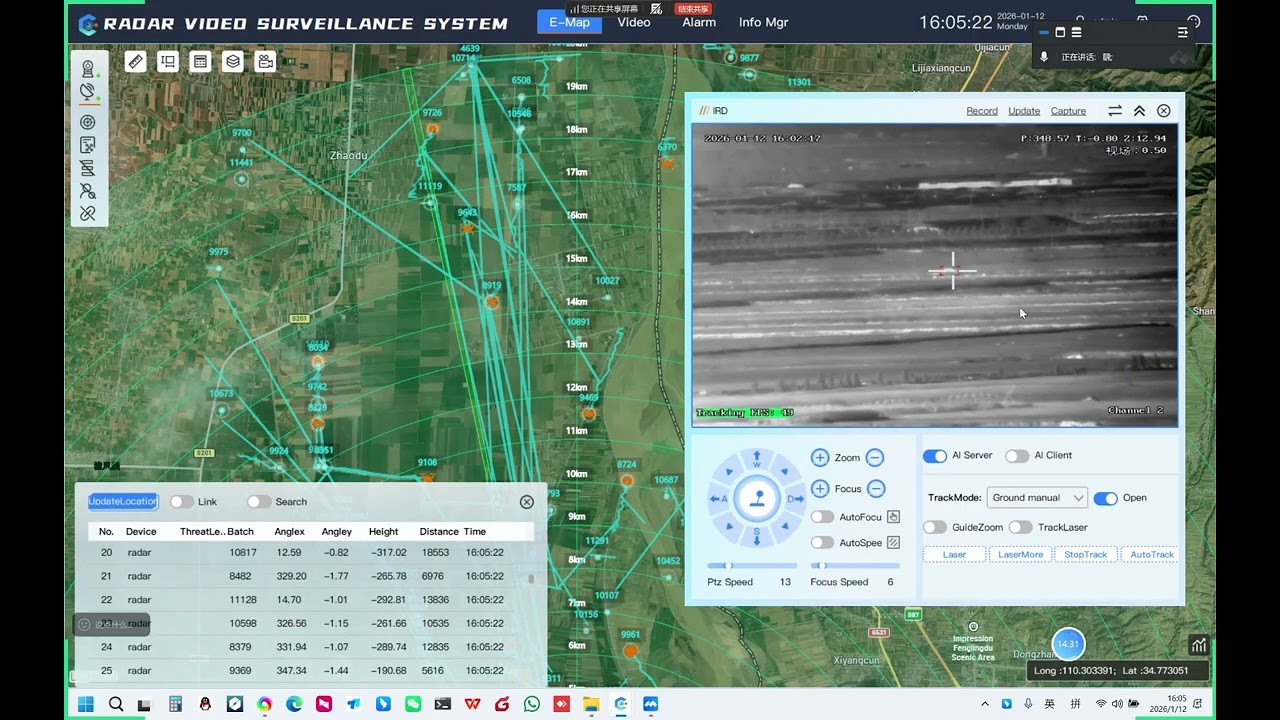Toggle the Search switch in target list
Screen dimensions: 1280x720
(x=259, y=502)
